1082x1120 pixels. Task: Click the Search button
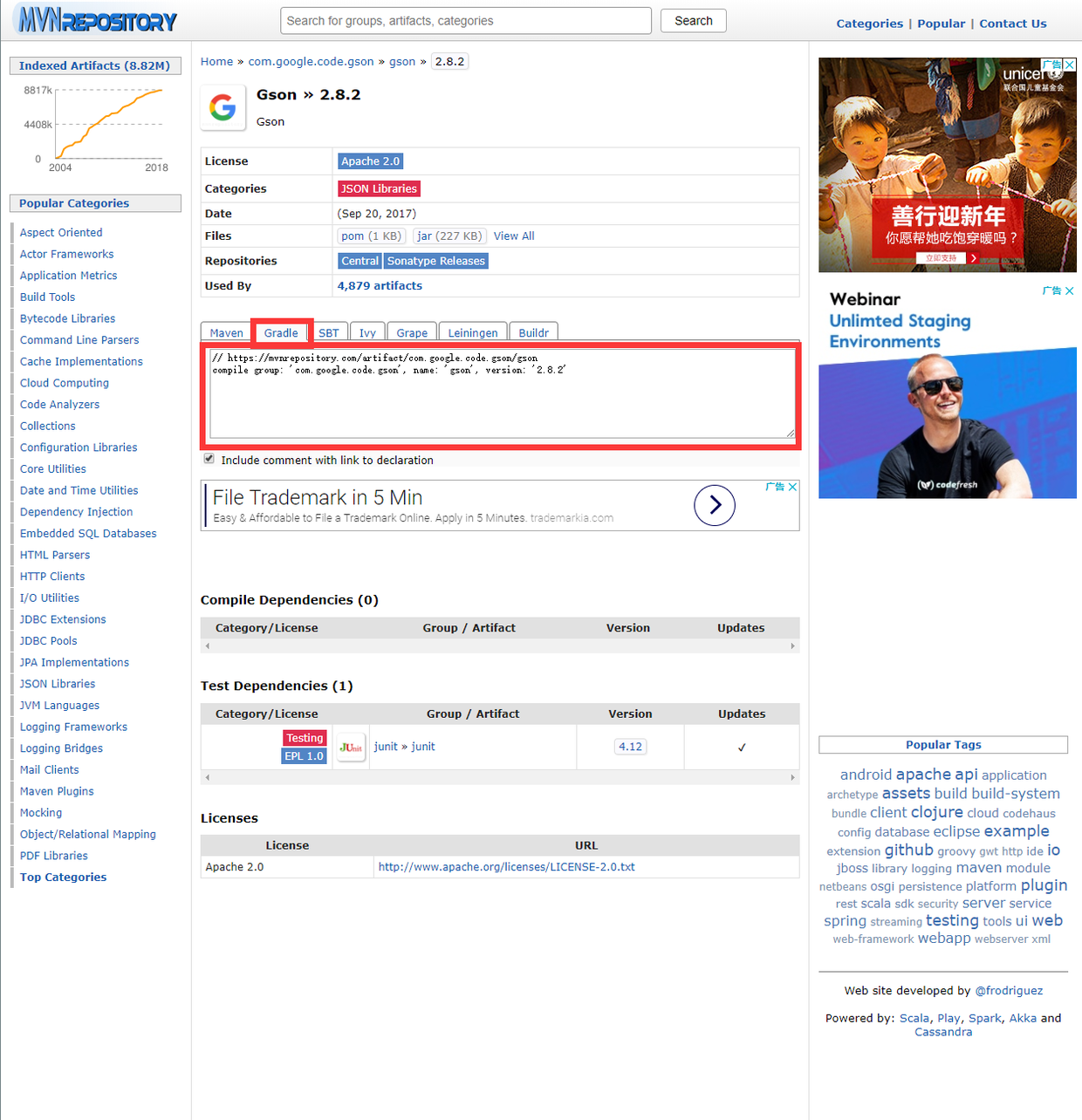point(694,21)
